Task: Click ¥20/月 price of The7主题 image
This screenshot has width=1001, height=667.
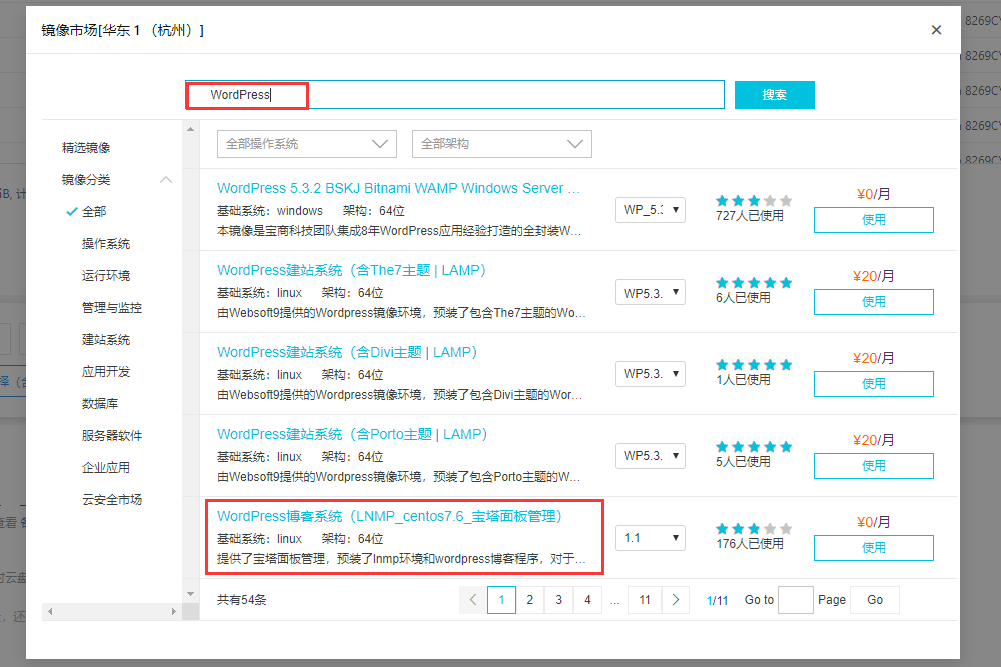Action: pyautogui.click(x=873, y=276)
